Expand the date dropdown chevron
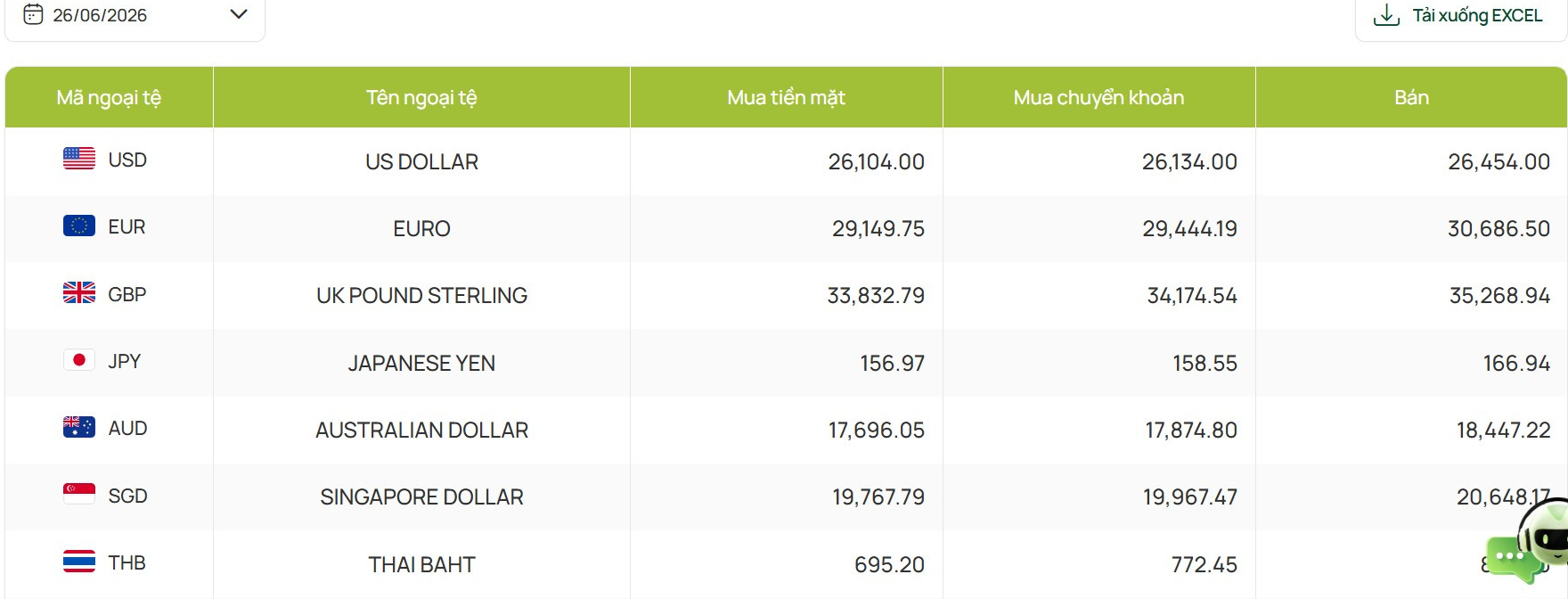Image resolution: width=1568 pixels, height=599 pixels. [x=238, y=14]
